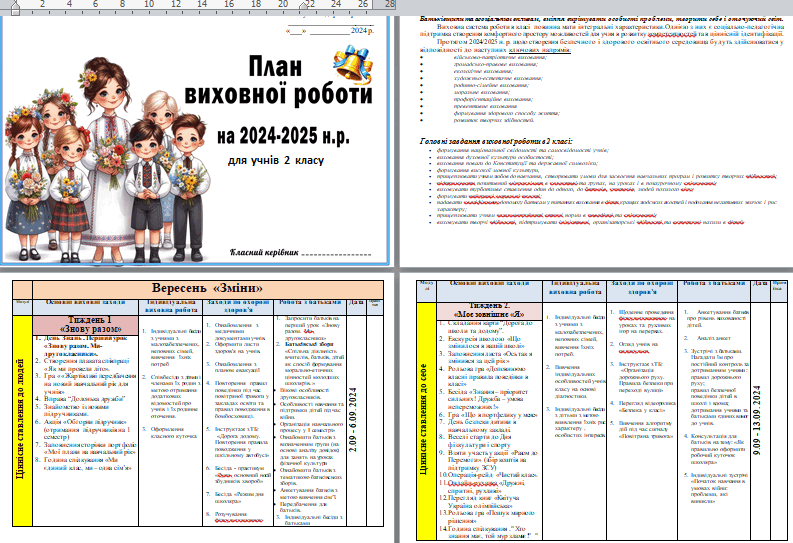The width and height of the screenshot is (793, 543).
Task: Click heading 'Головні завдання виховної роботи в 2 класі:'
Action: click(x=496, y=141)
